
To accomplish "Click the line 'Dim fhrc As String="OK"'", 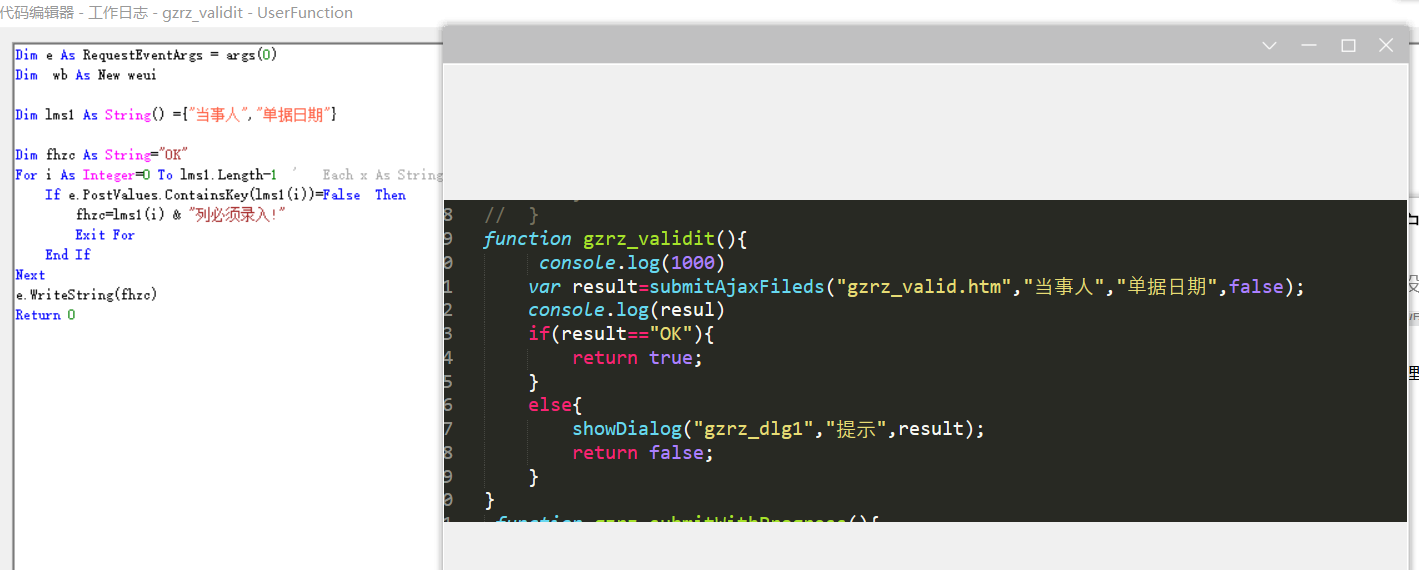I will coord(102,155).
